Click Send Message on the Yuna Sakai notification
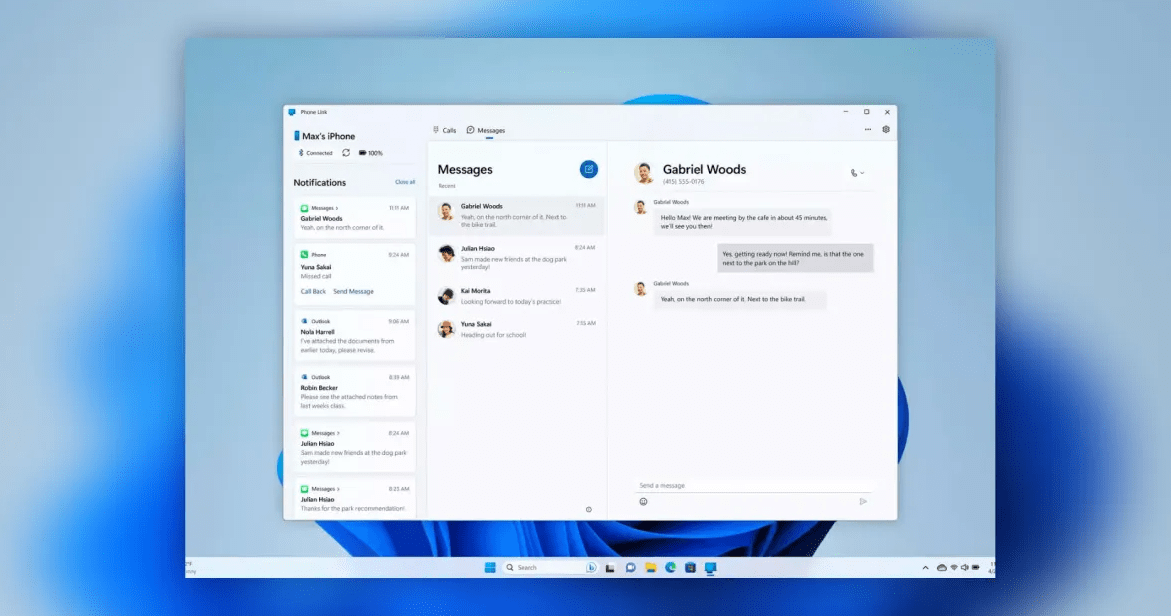1171x616 pixels. [353, 291]
